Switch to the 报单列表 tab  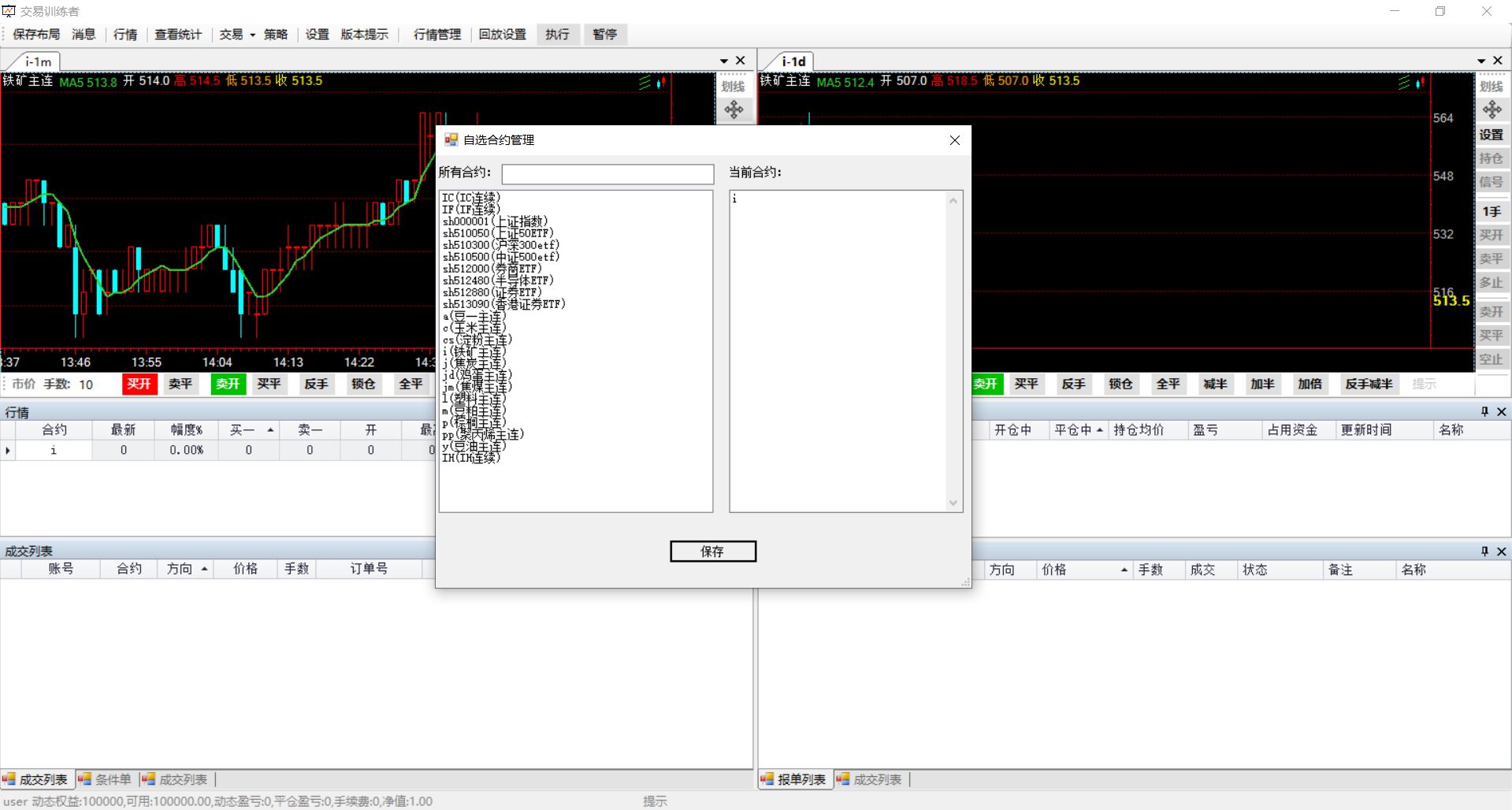pos(794,779)
